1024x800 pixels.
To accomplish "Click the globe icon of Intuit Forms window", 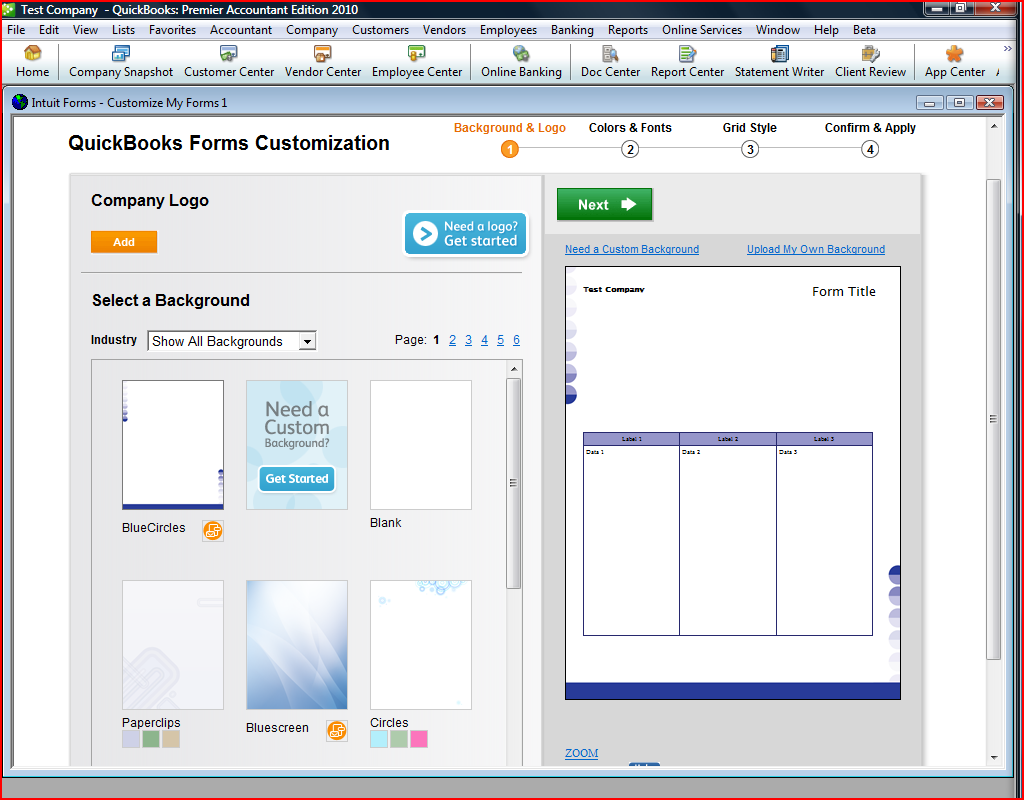I will 20,102.
